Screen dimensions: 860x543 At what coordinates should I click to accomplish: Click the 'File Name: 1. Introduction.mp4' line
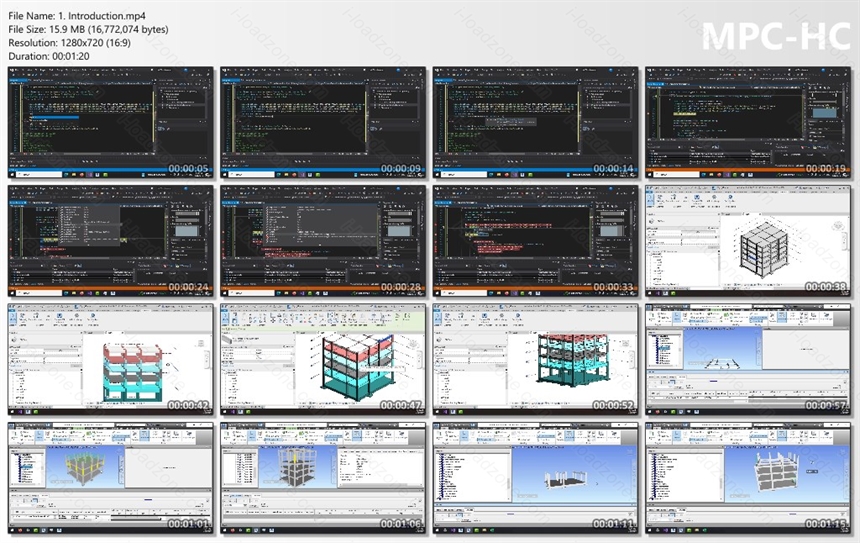(x=77, y=16)
